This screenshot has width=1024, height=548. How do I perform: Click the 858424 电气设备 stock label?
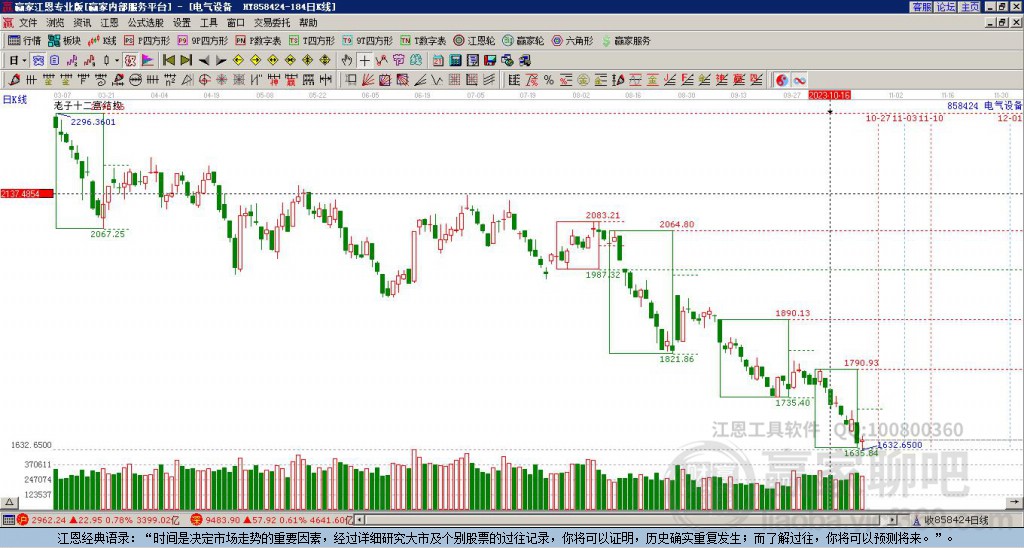tap(984, 105)
